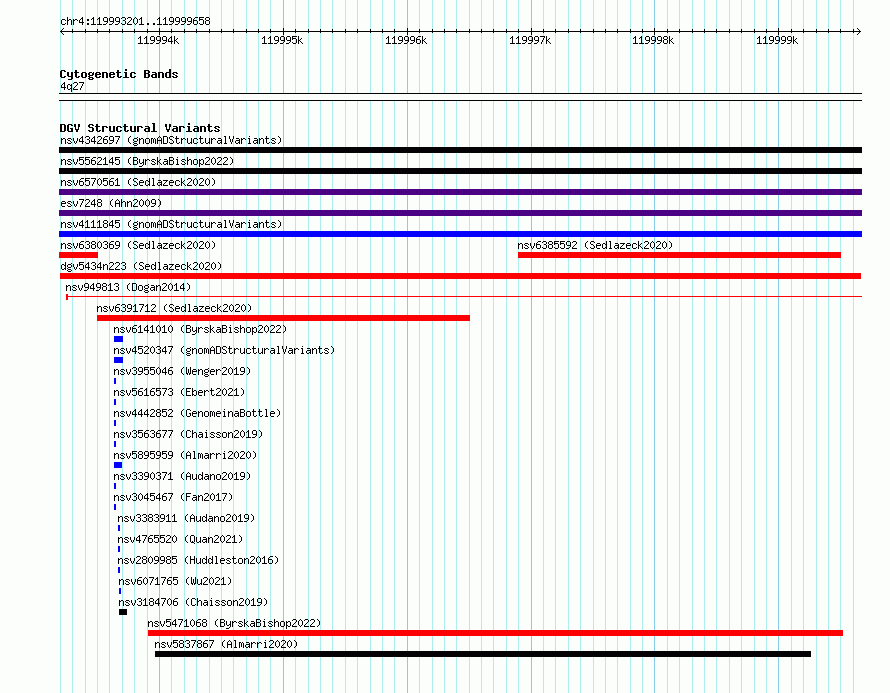Open the nsv6141010 (ByrskaBishop2022) label
Viewport: 890px width, 693px height.
click(200, 329)
